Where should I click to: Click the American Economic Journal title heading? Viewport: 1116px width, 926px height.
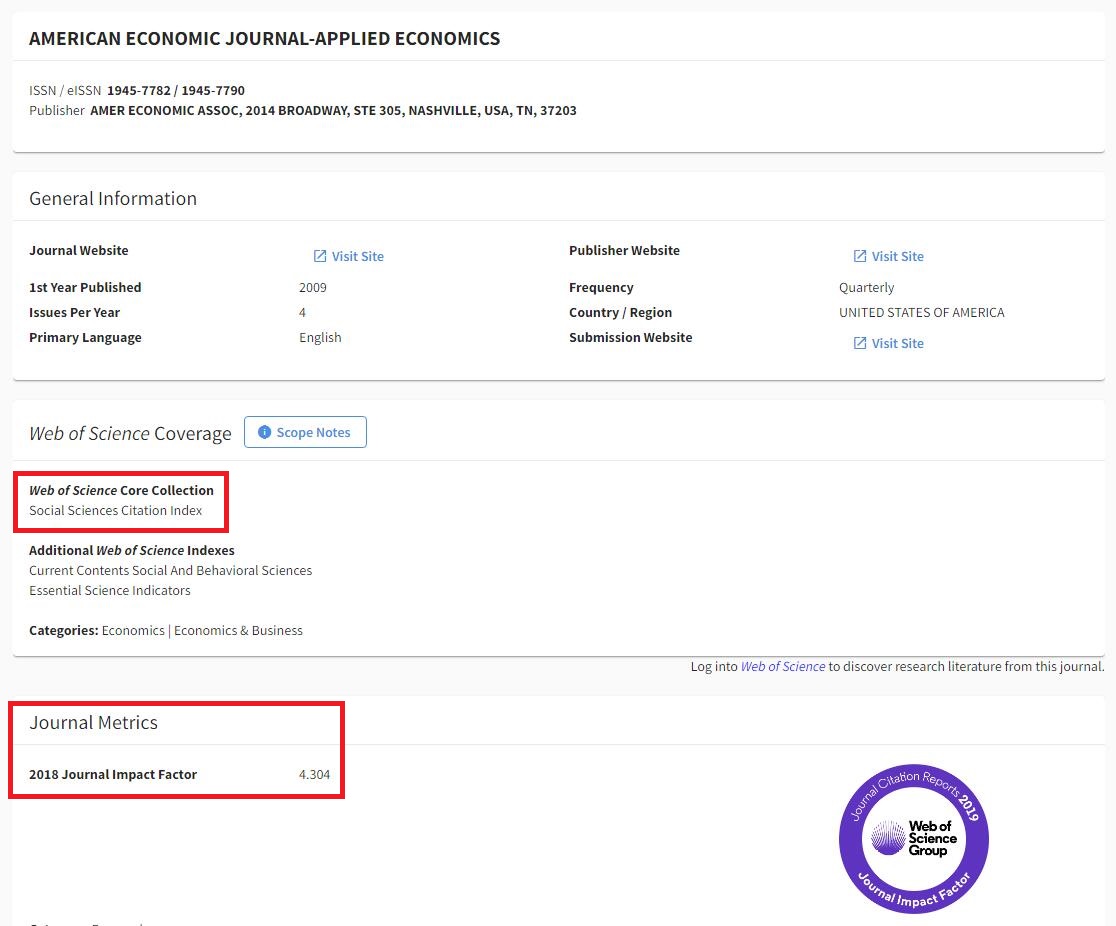(x=264, y=39)
